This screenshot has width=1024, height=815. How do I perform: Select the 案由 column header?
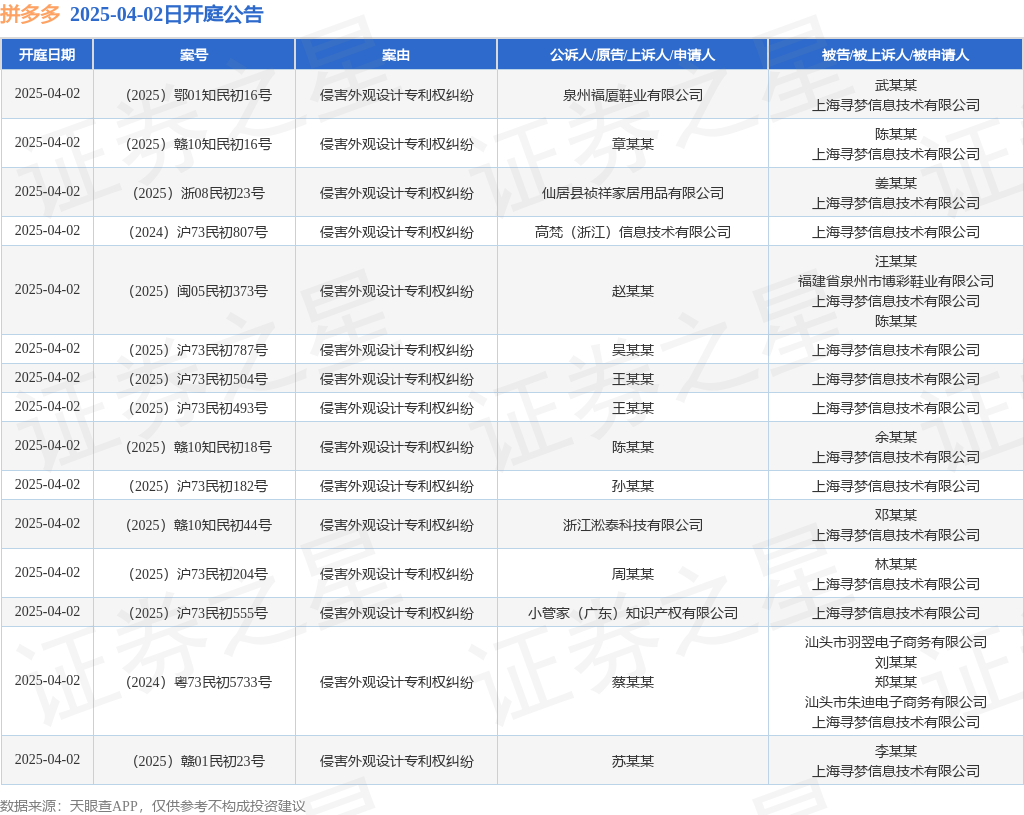coord(396,55)
